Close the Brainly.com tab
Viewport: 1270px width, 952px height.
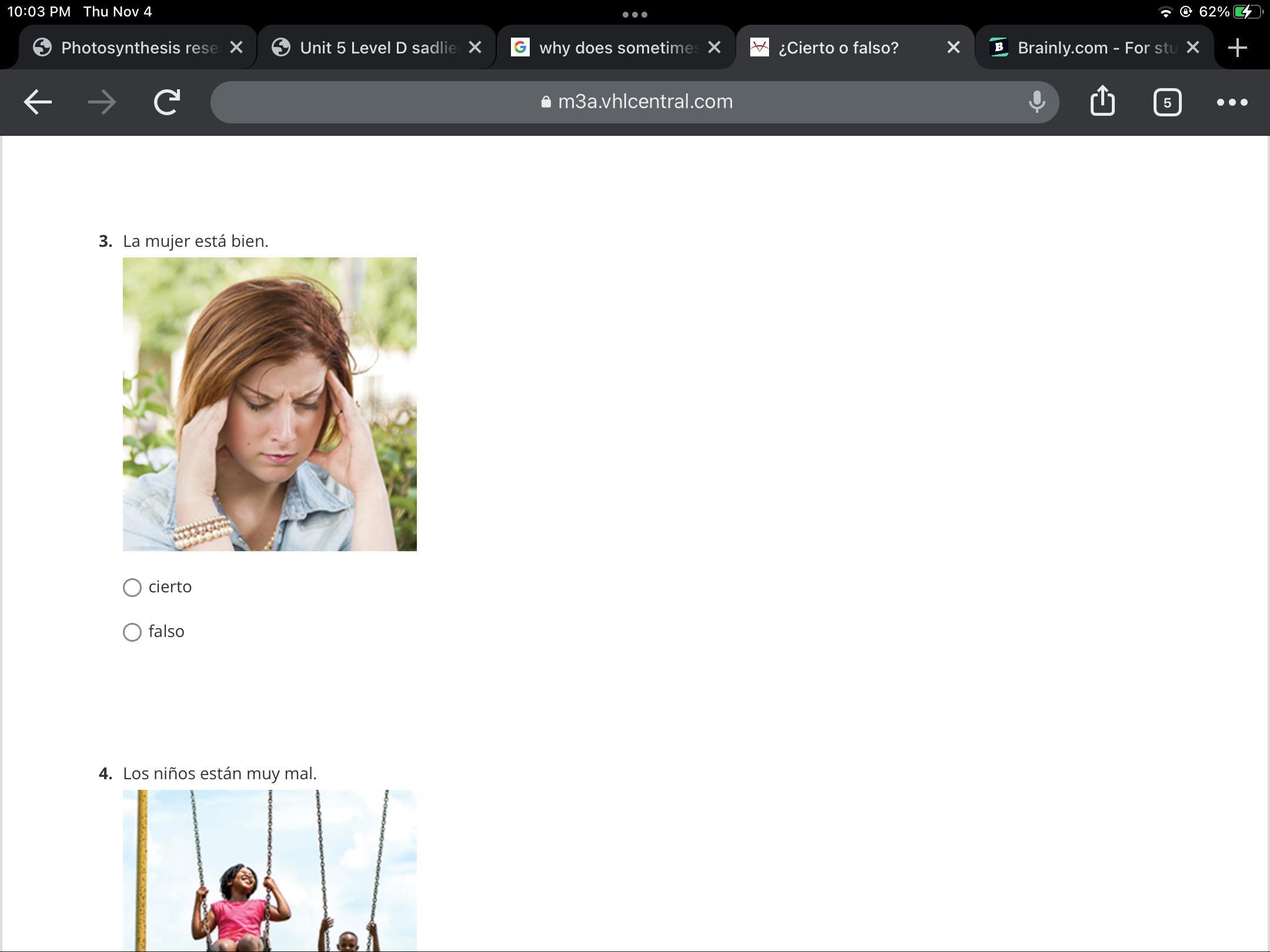(x=1192, y=48)
